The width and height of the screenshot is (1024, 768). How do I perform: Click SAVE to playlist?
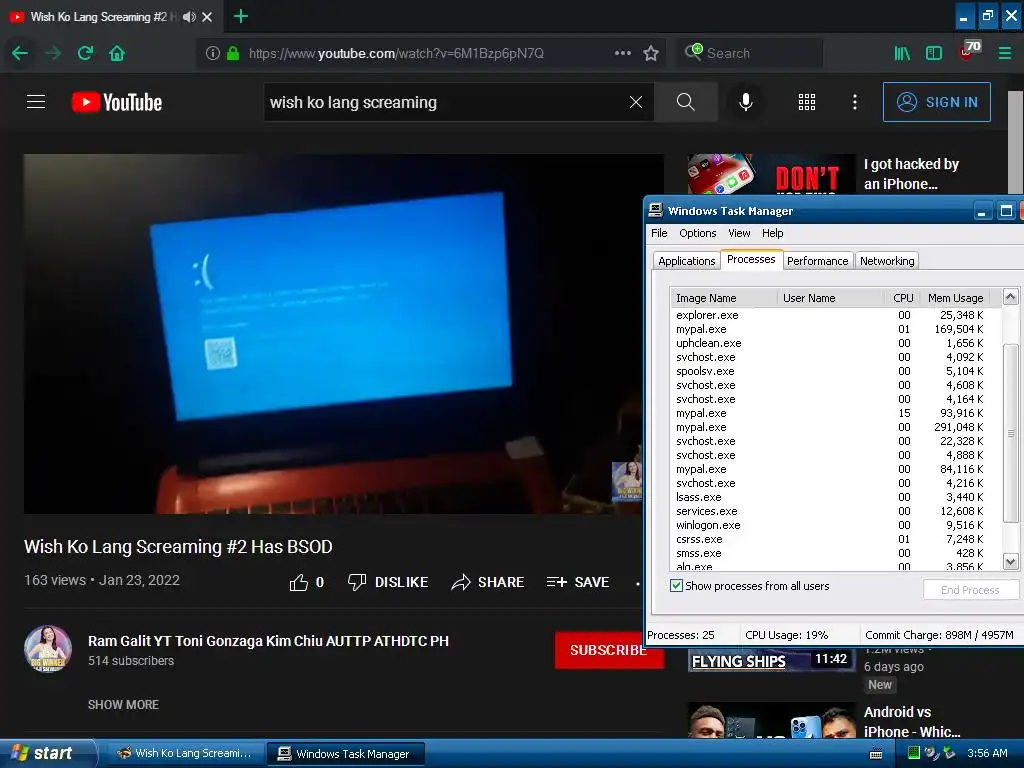coord(578,582)
